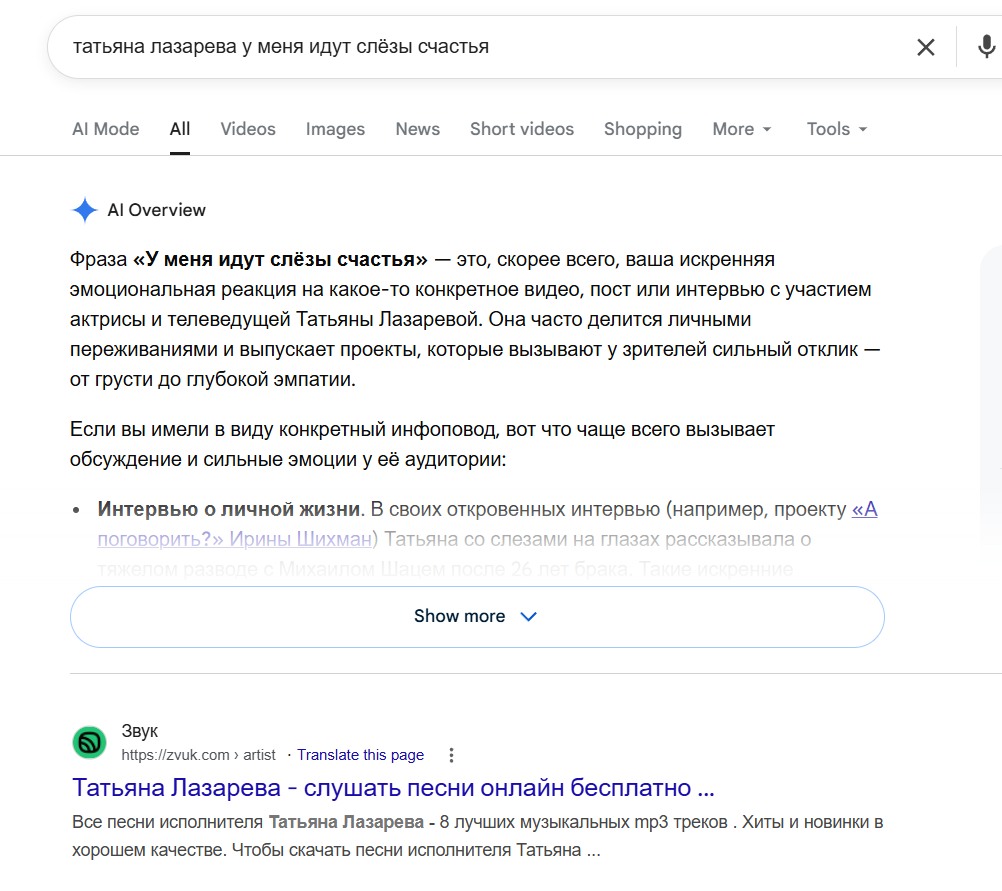Open the Zvuk result options menu
Screen dimensions: 1002x891
tap(451, 755)
